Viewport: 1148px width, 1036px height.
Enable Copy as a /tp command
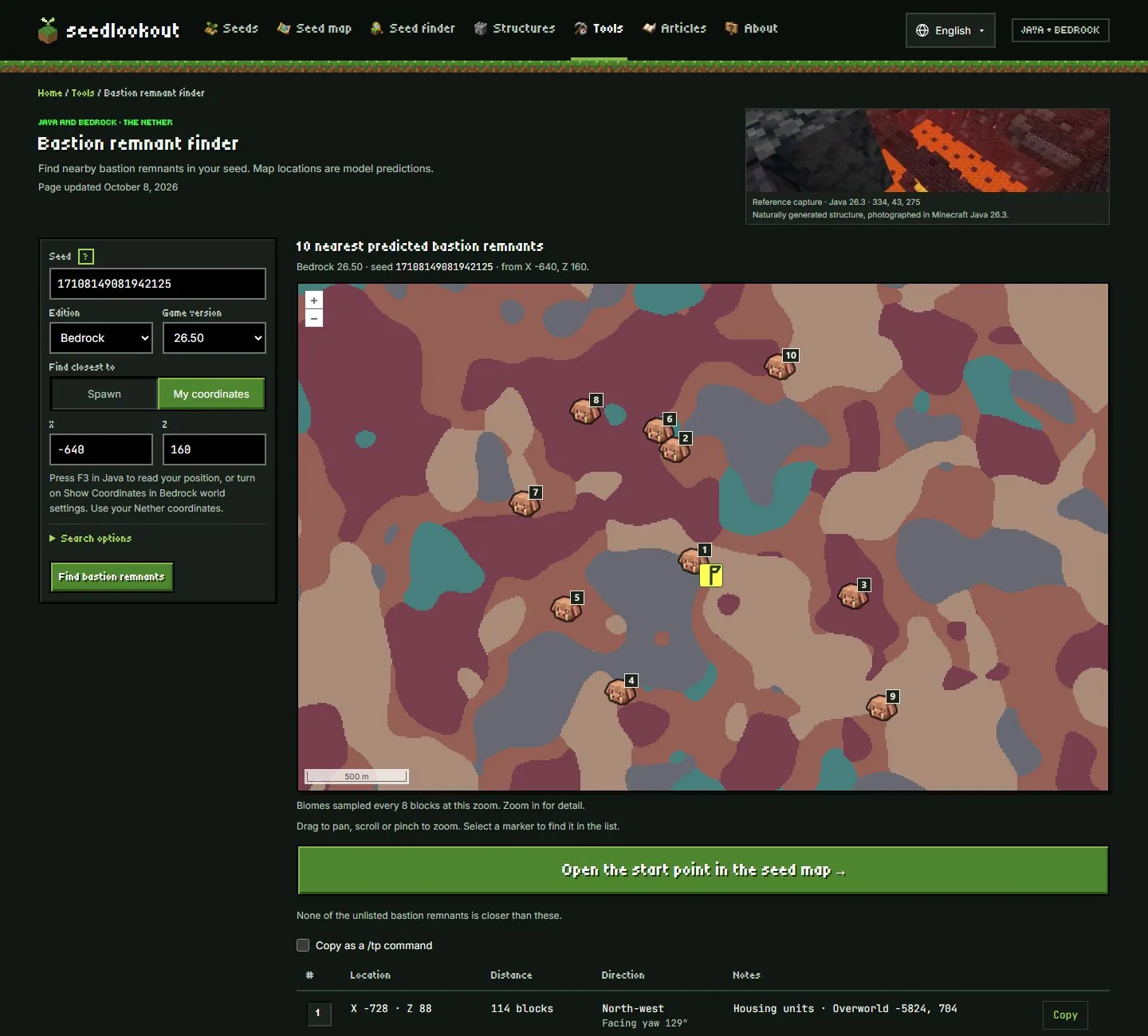[x=303, y=945]
